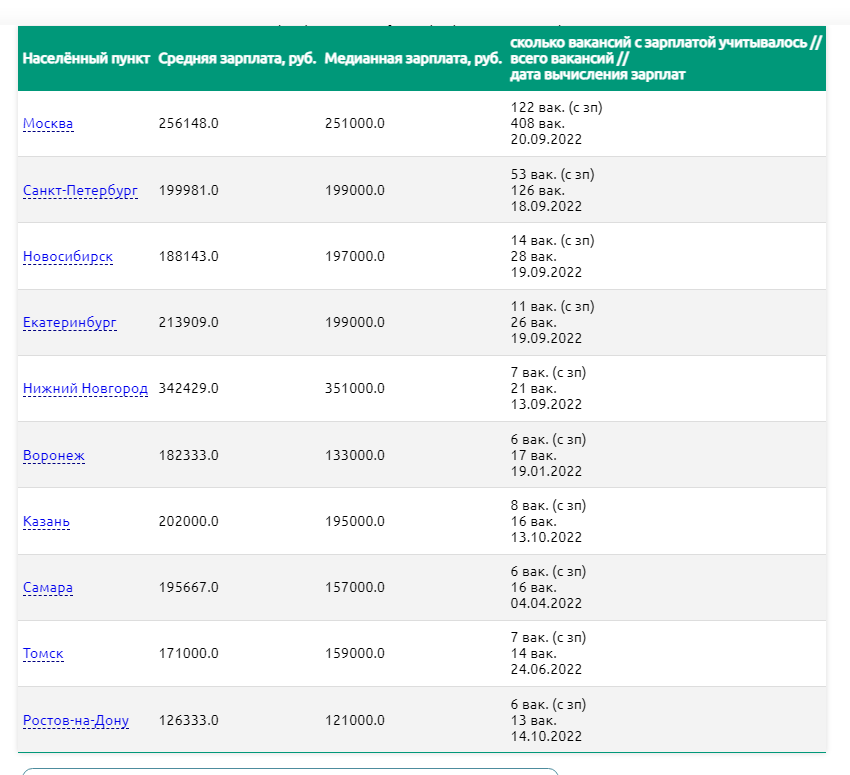Open the Новосибирск city link
The height and width of the screenshot is (775, 850).
point(68,256)
